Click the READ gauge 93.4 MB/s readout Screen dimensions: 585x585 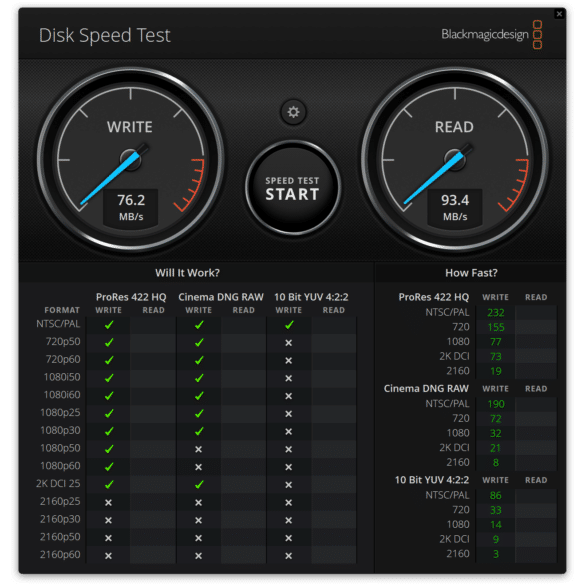[455, 207]
